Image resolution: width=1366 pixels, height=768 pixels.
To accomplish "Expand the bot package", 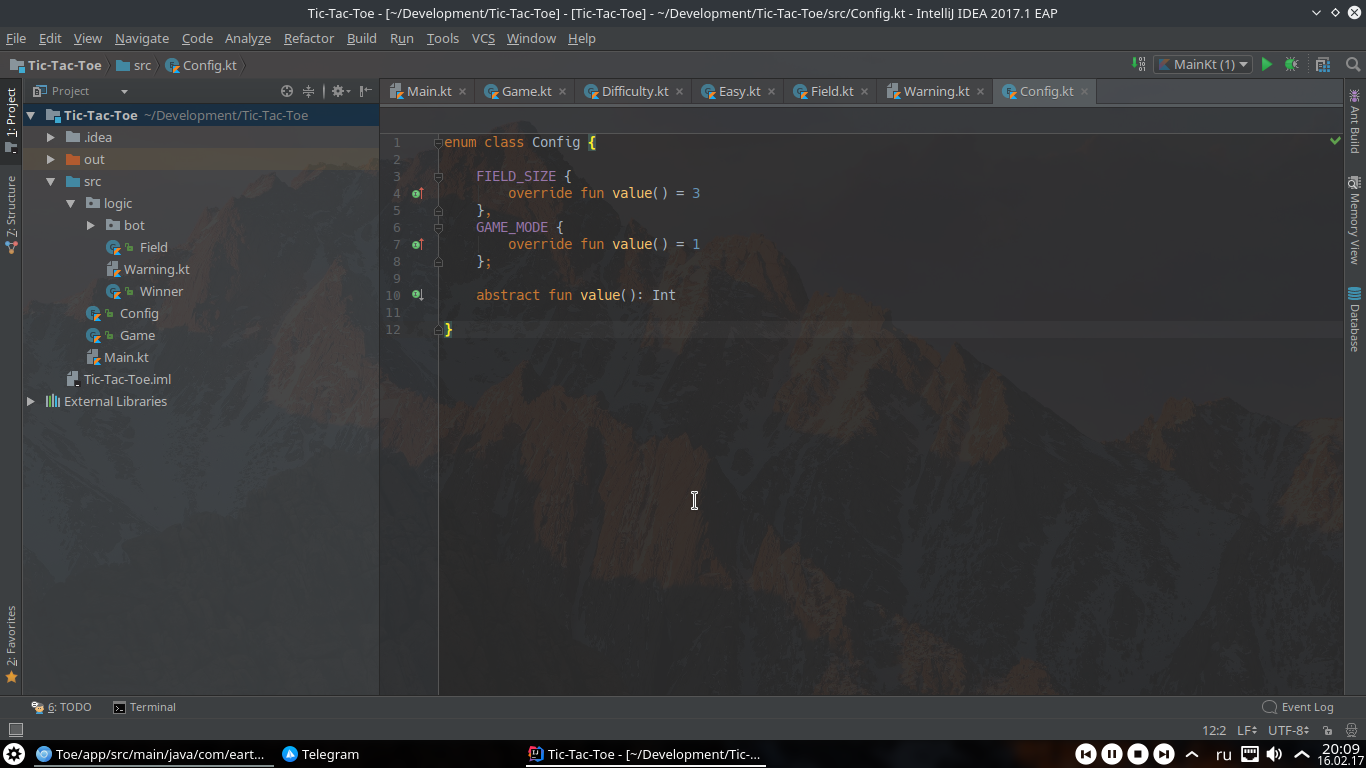I will pyautogui.click(x=91, y=225).
